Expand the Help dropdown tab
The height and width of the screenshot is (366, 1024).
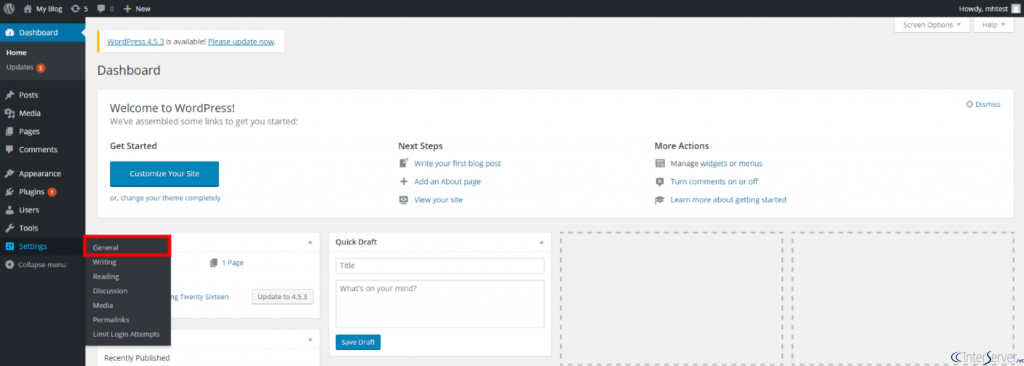993,25
